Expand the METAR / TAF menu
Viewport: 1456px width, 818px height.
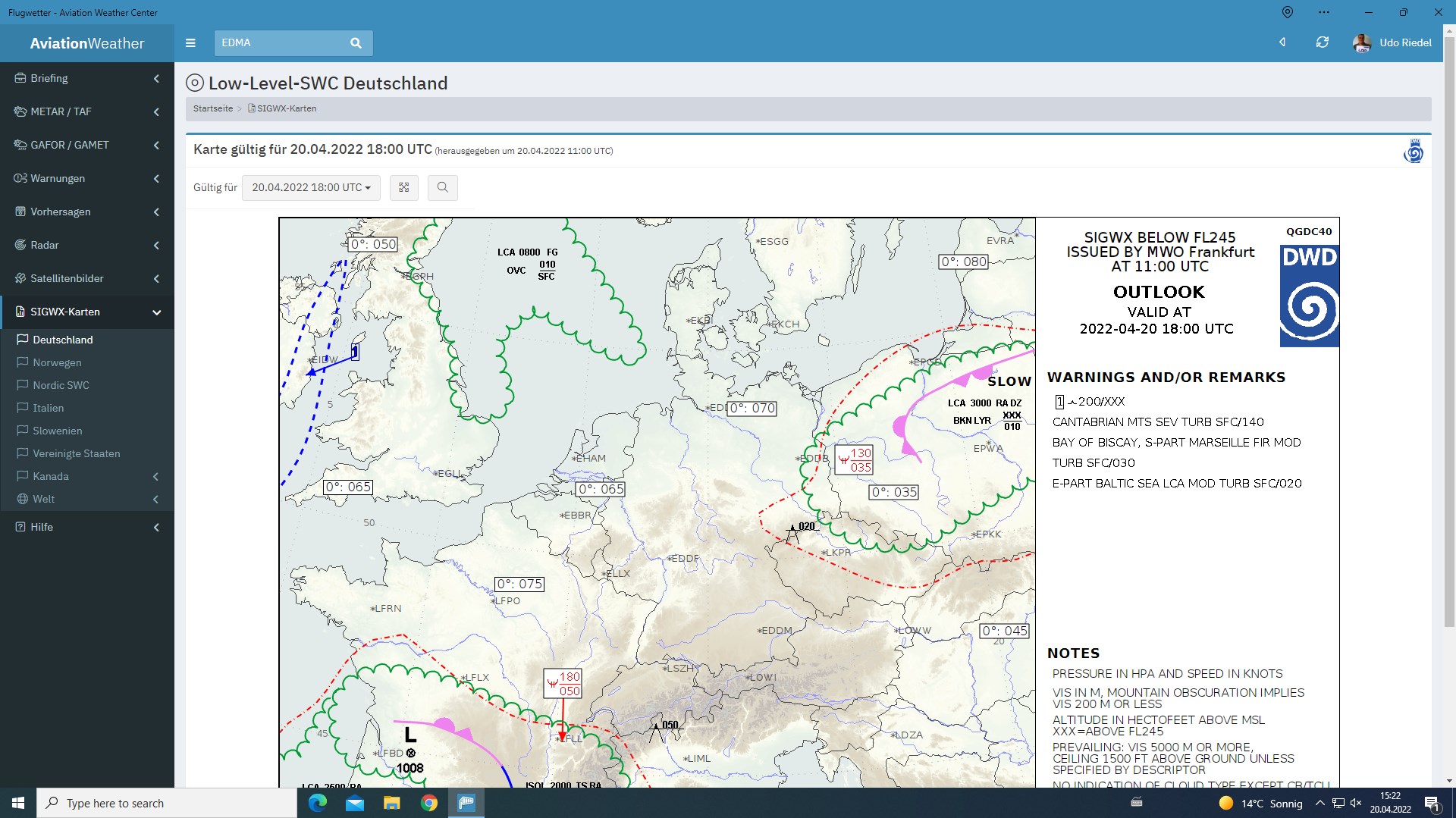pos(87,111)
